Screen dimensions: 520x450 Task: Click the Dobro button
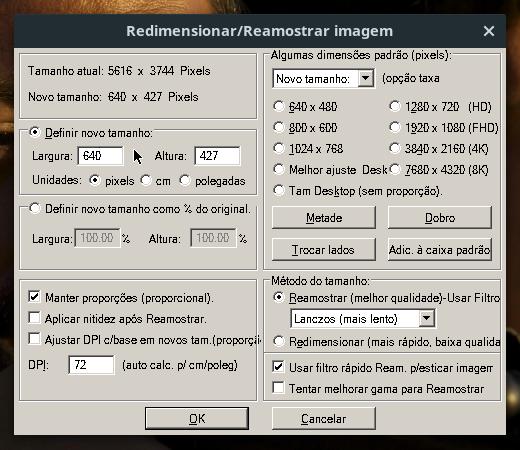440,218
